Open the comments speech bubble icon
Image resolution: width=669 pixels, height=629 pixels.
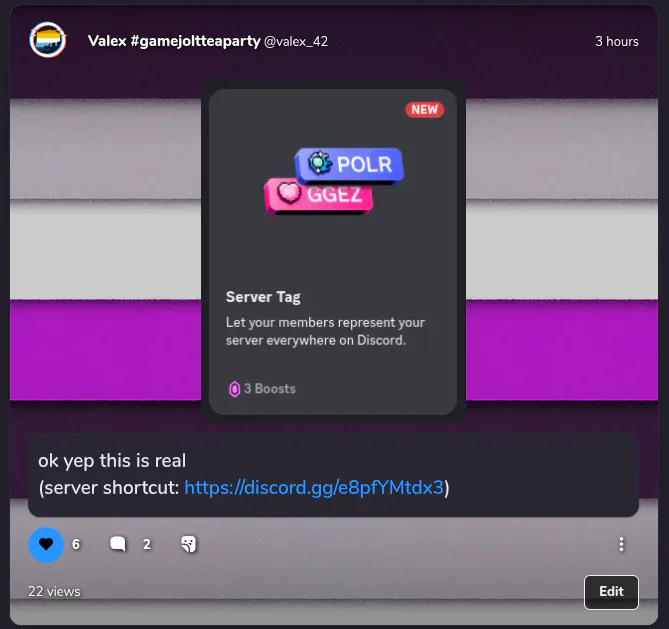(118, 544)
